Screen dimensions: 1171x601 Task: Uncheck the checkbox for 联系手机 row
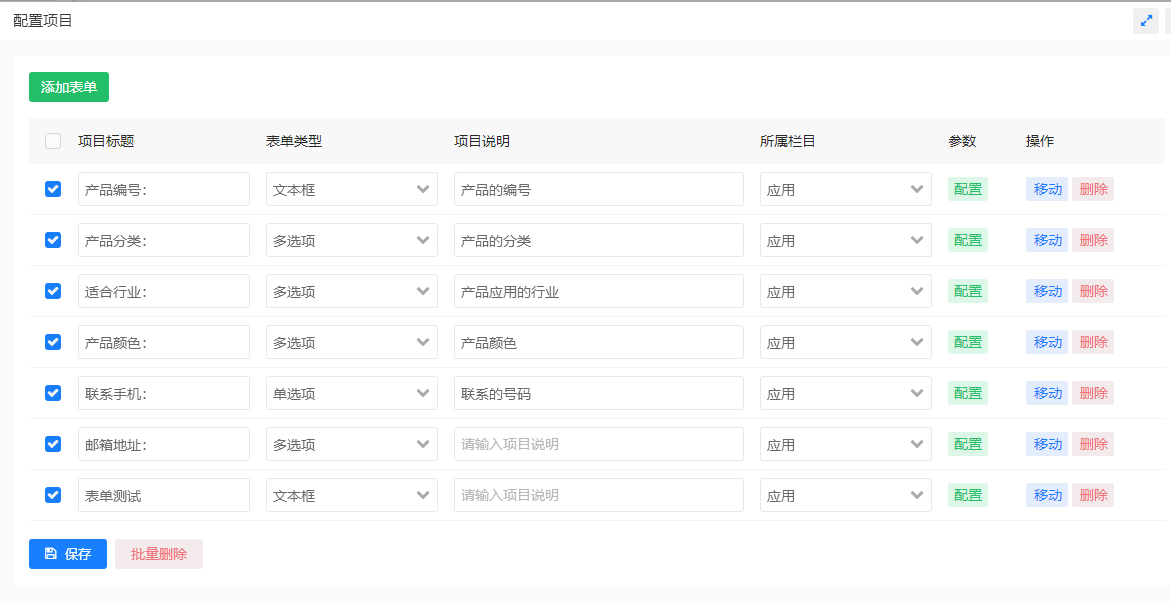point(53,393)
